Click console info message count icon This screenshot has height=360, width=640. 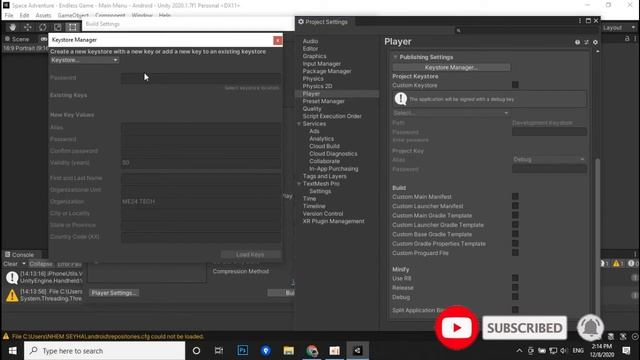pyautogui.click(x=604, y=264)
